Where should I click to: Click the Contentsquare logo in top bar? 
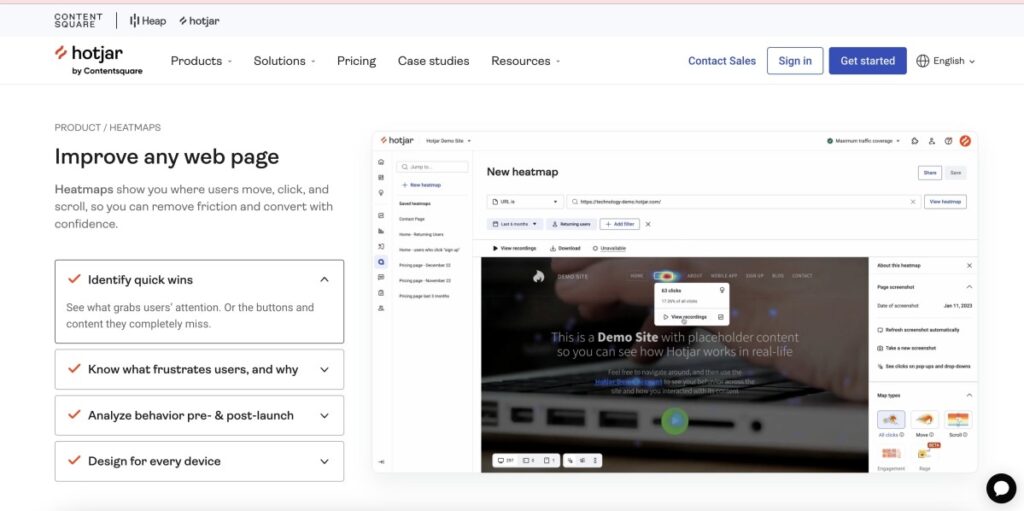pos(78,20)
